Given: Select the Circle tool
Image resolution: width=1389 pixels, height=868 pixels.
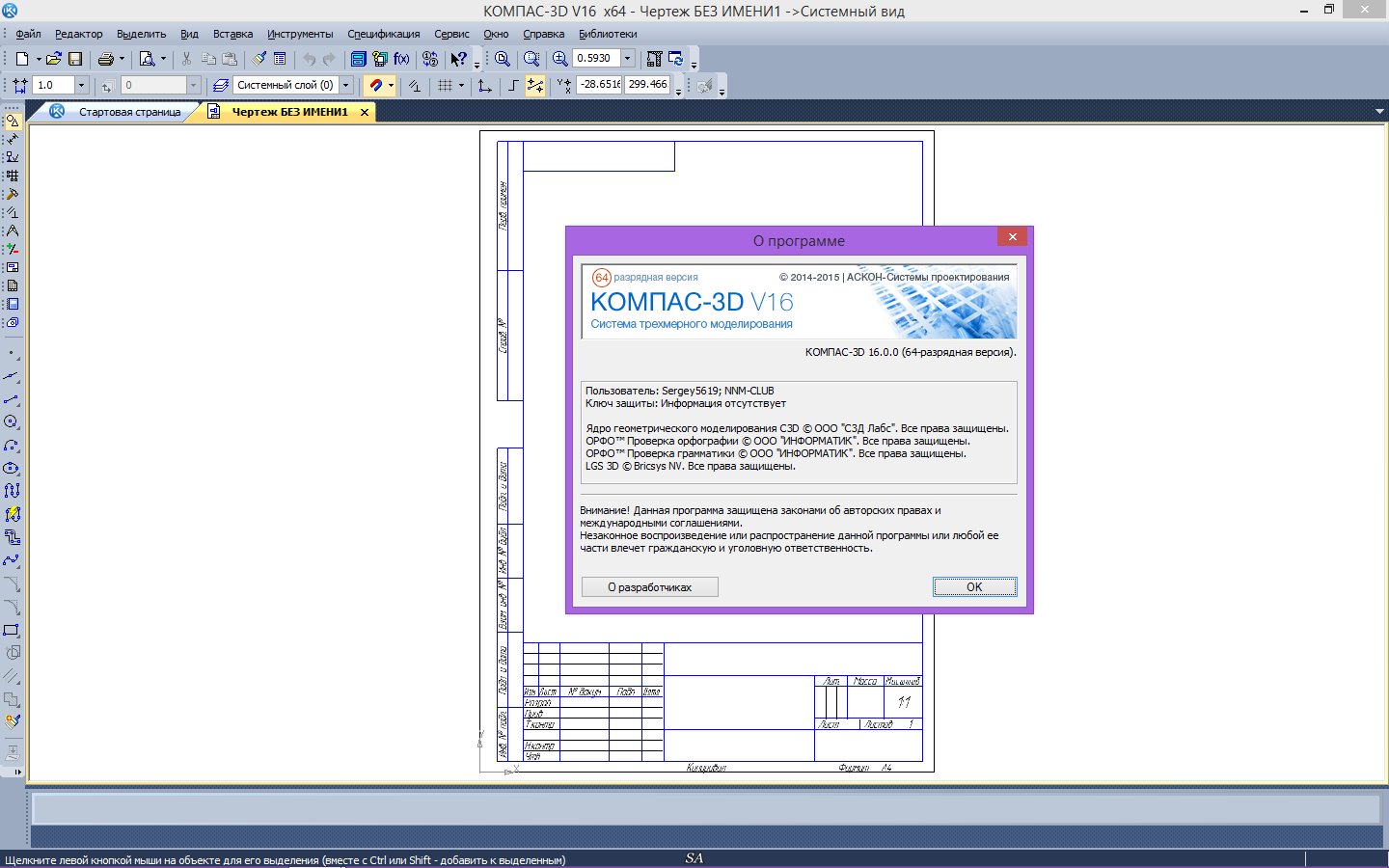Looking at the screenshot, I should coord(12,421).
